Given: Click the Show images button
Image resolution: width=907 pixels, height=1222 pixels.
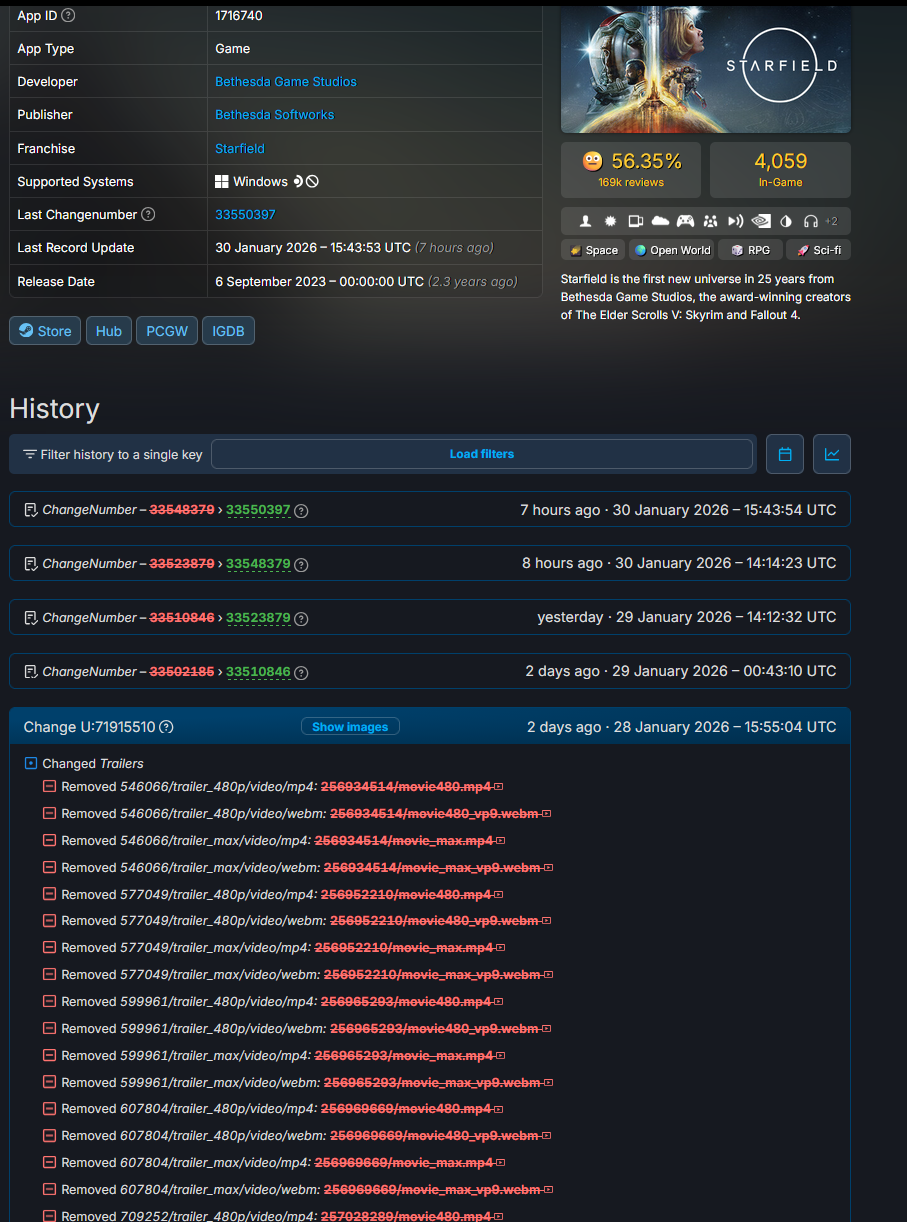Looking at the screenshot, I should [x=350, y=727].
